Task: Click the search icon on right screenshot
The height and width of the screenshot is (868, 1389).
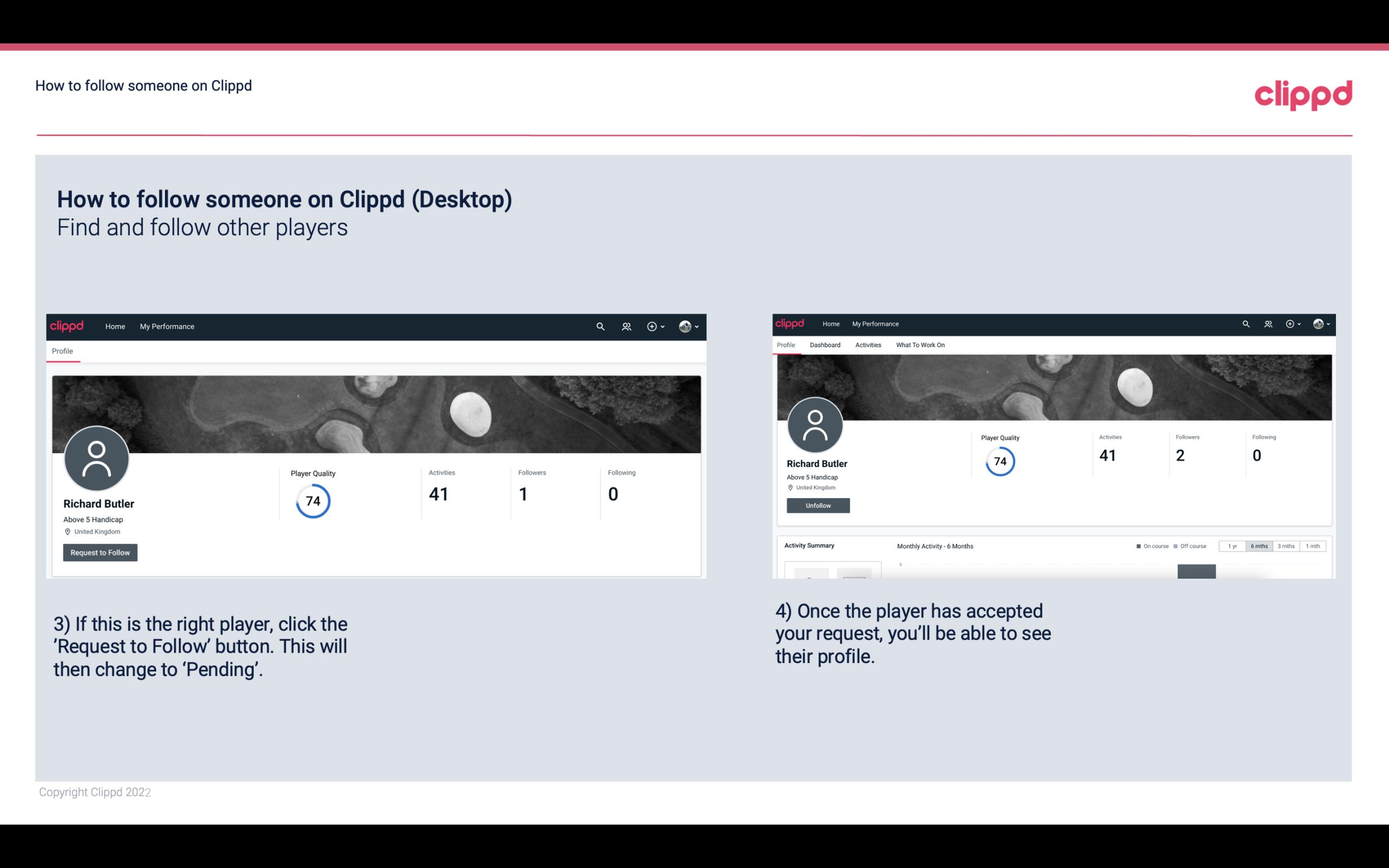Action: click(x=1245, y=323)
